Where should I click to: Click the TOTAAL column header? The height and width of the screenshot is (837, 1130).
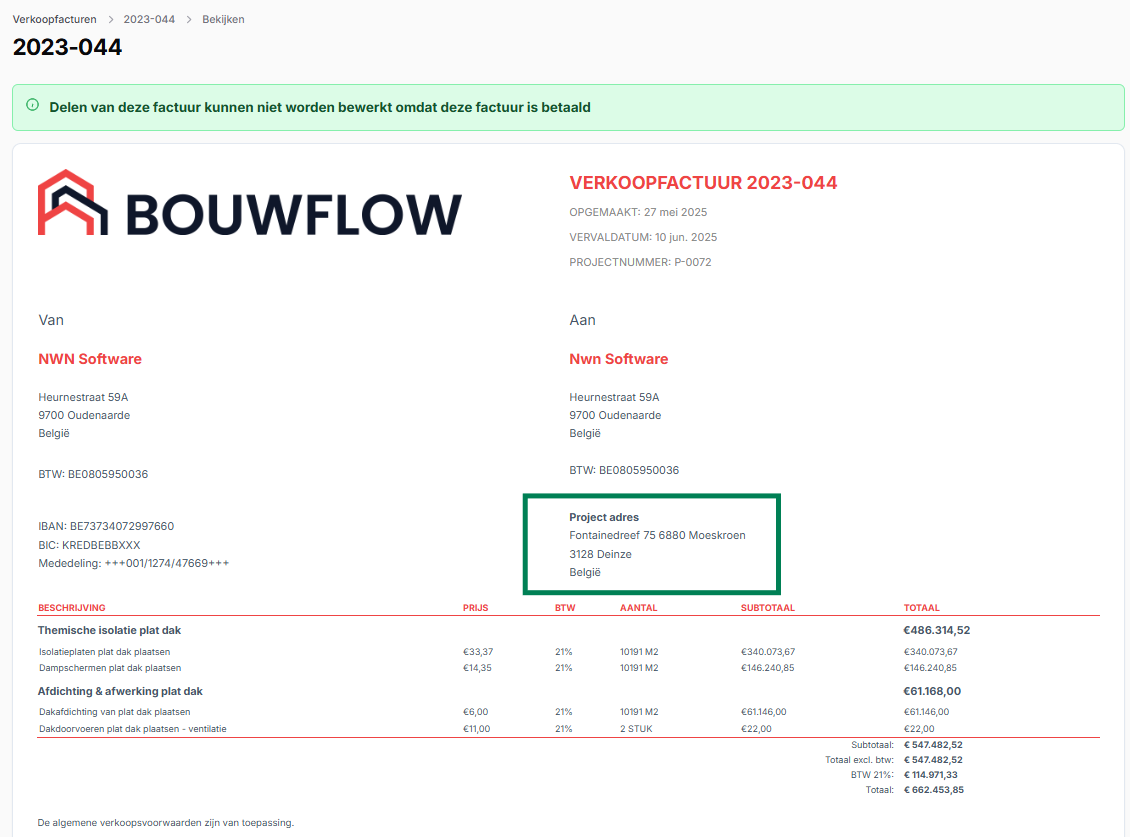click(x=921, y=608)
